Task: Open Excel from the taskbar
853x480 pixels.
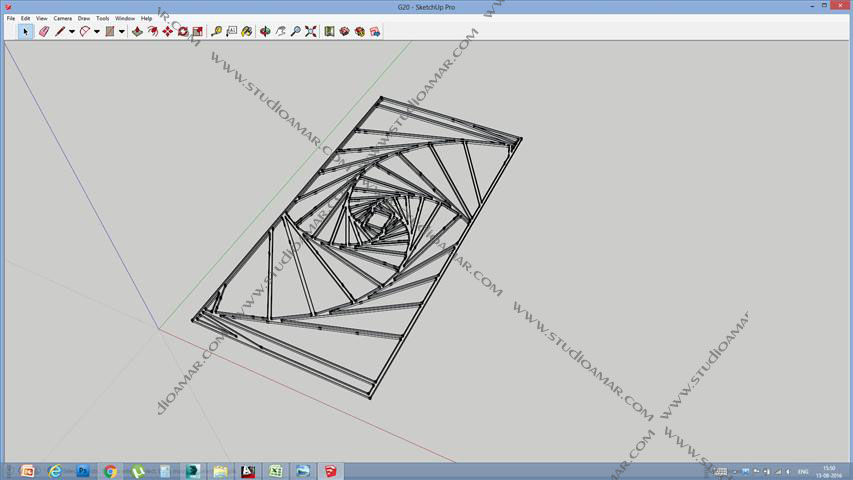Action: coord(276,471)
